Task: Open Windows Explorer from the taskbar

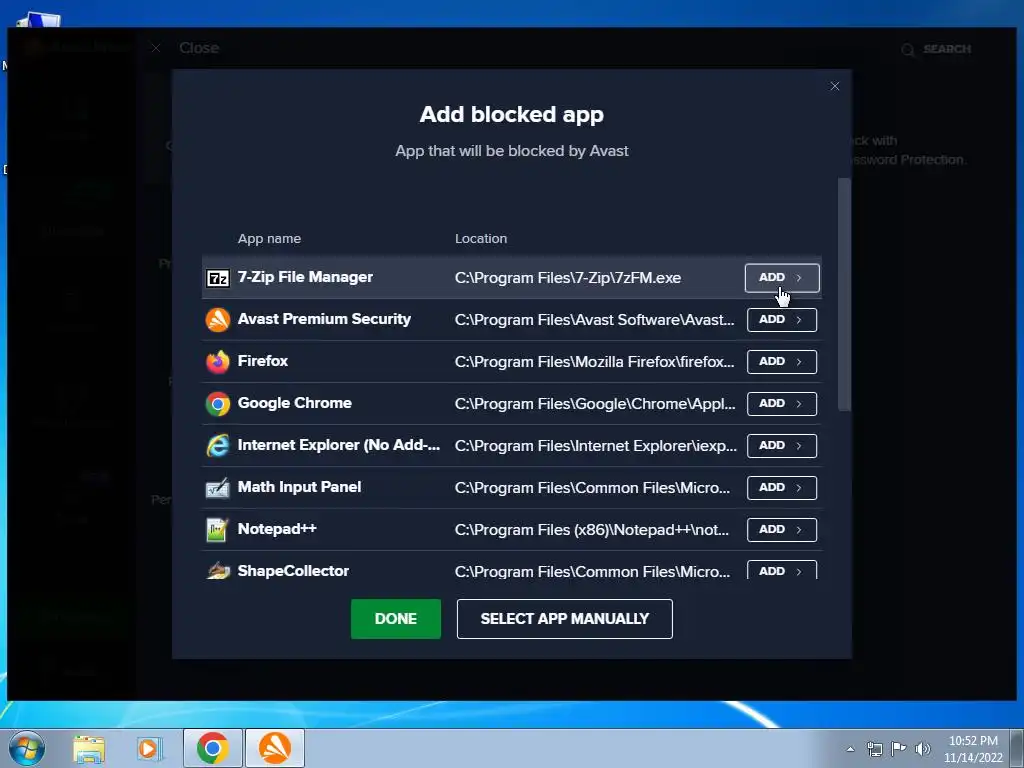Action: pos(89,748)
